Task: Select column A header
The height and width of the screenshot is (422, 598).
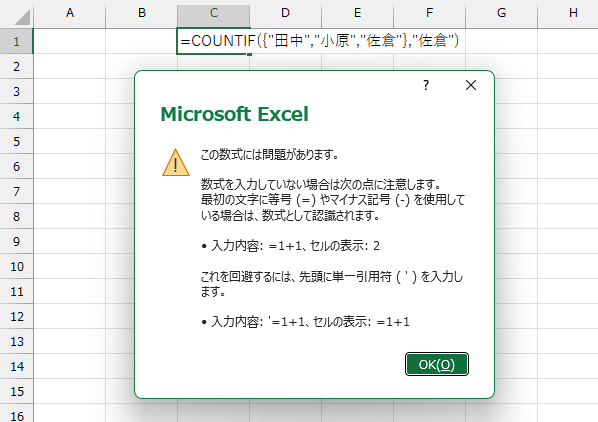Action: point(69,14)
